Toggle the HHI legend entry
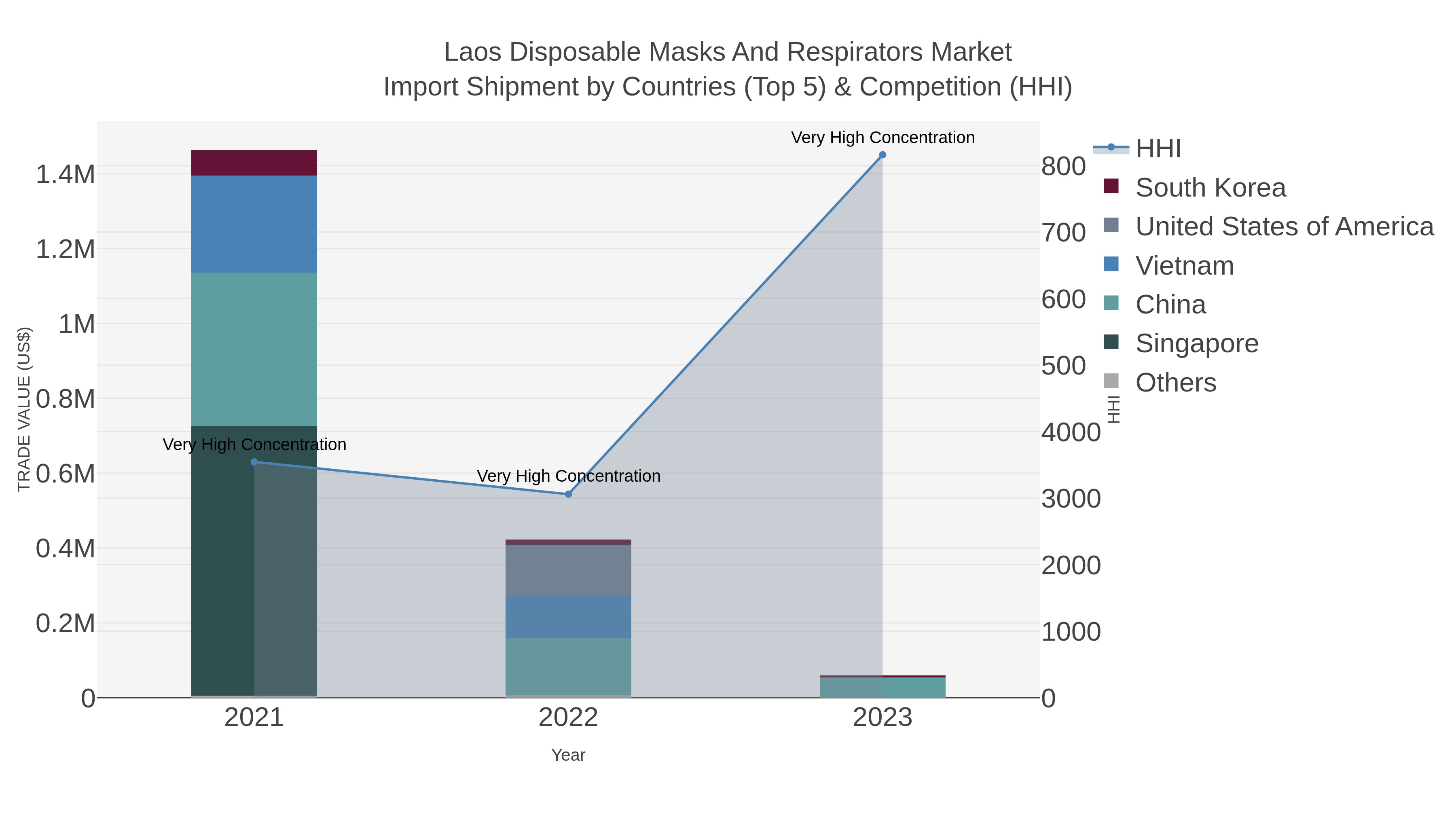This screenshot has width=1456, height=819. point(1137,148)
